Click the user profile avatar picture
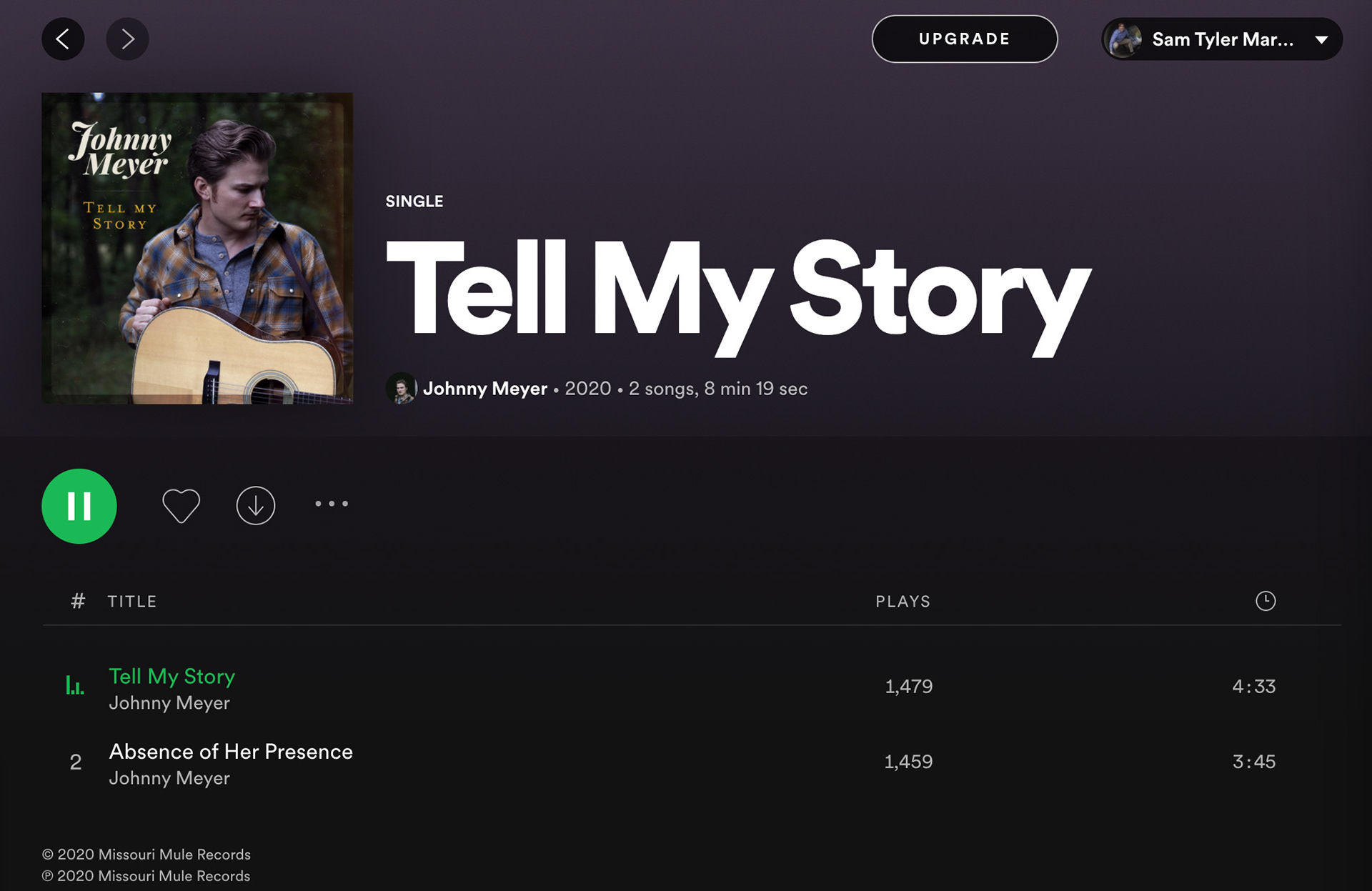 1124,39
